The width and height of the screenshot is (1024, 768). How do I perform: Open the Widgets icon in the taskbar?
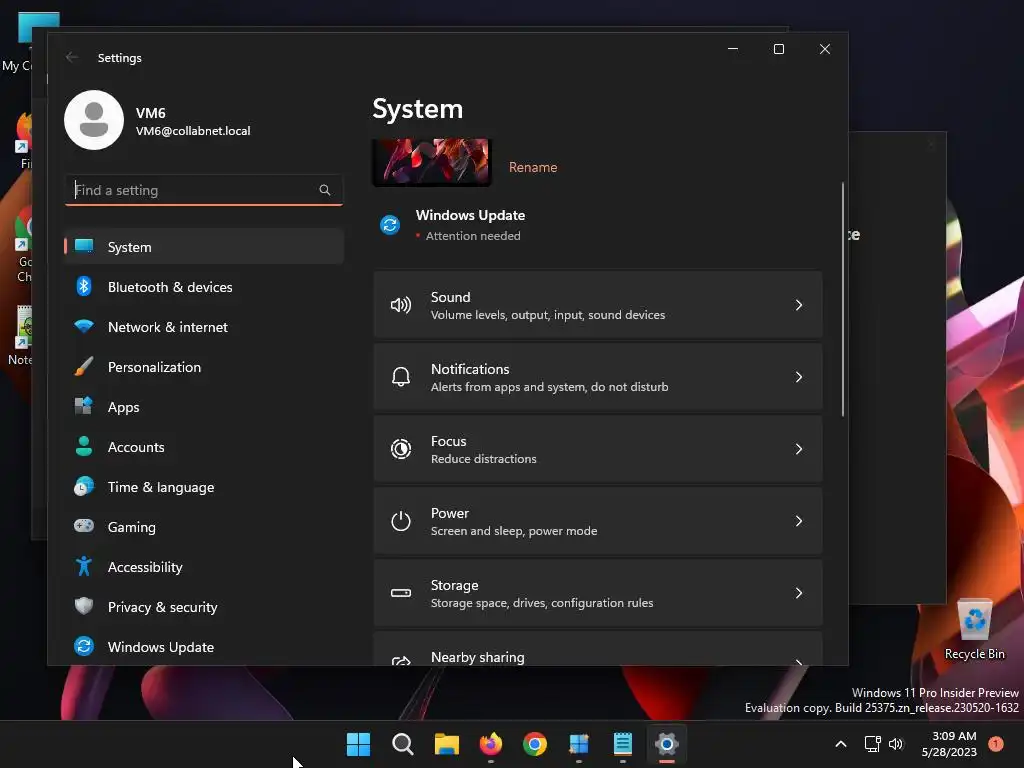(579, 744)
